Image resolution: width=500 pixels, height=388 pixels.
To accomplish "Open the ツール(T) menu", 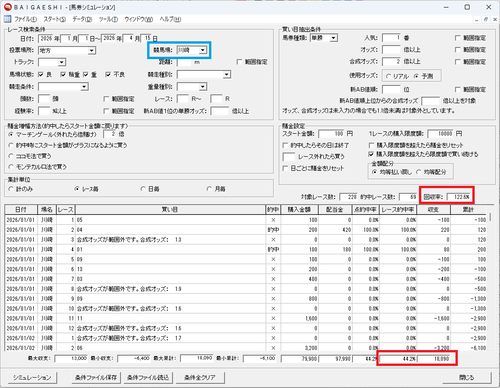I will point(108,19).
